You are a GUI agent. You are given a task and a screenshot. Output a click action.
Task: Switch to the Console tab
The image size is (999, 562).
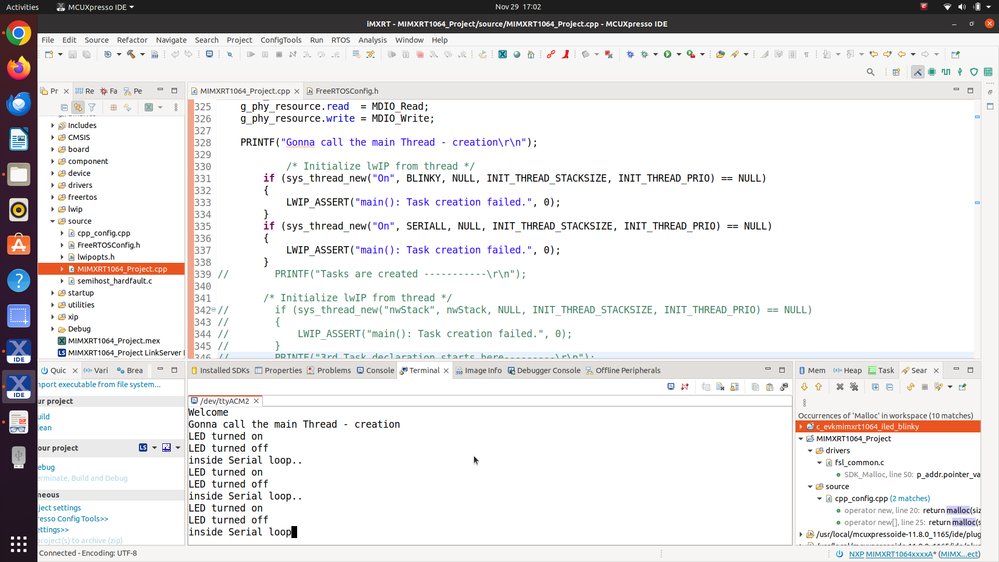[375, 370]
